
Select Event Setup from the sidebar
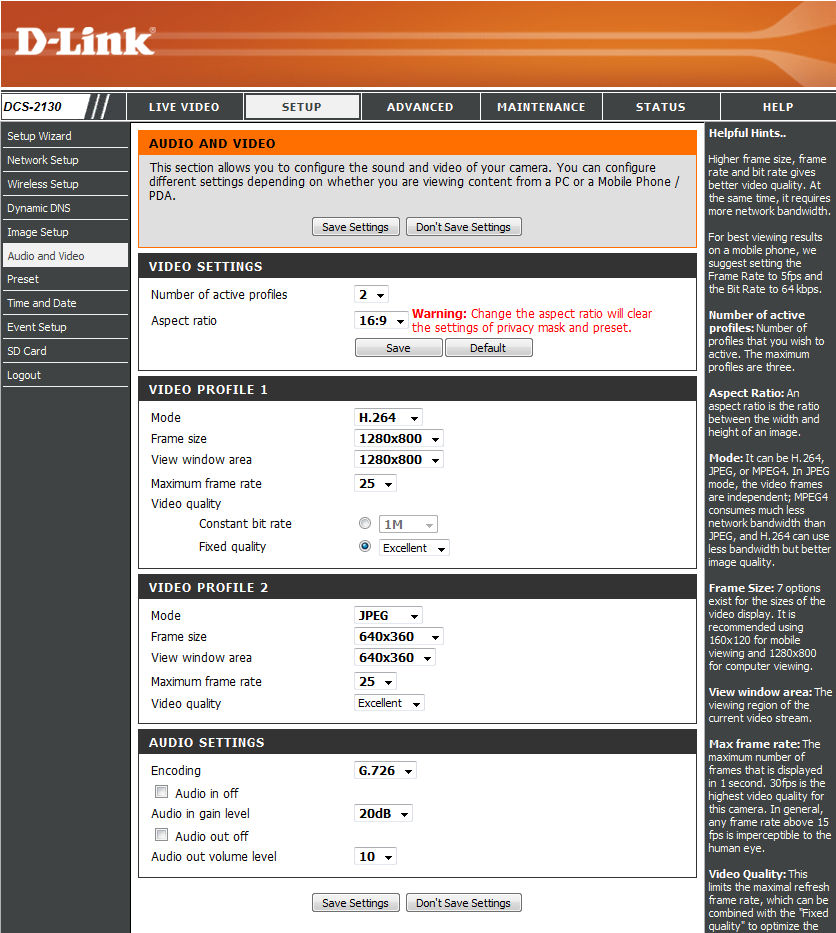coord(37,327)
